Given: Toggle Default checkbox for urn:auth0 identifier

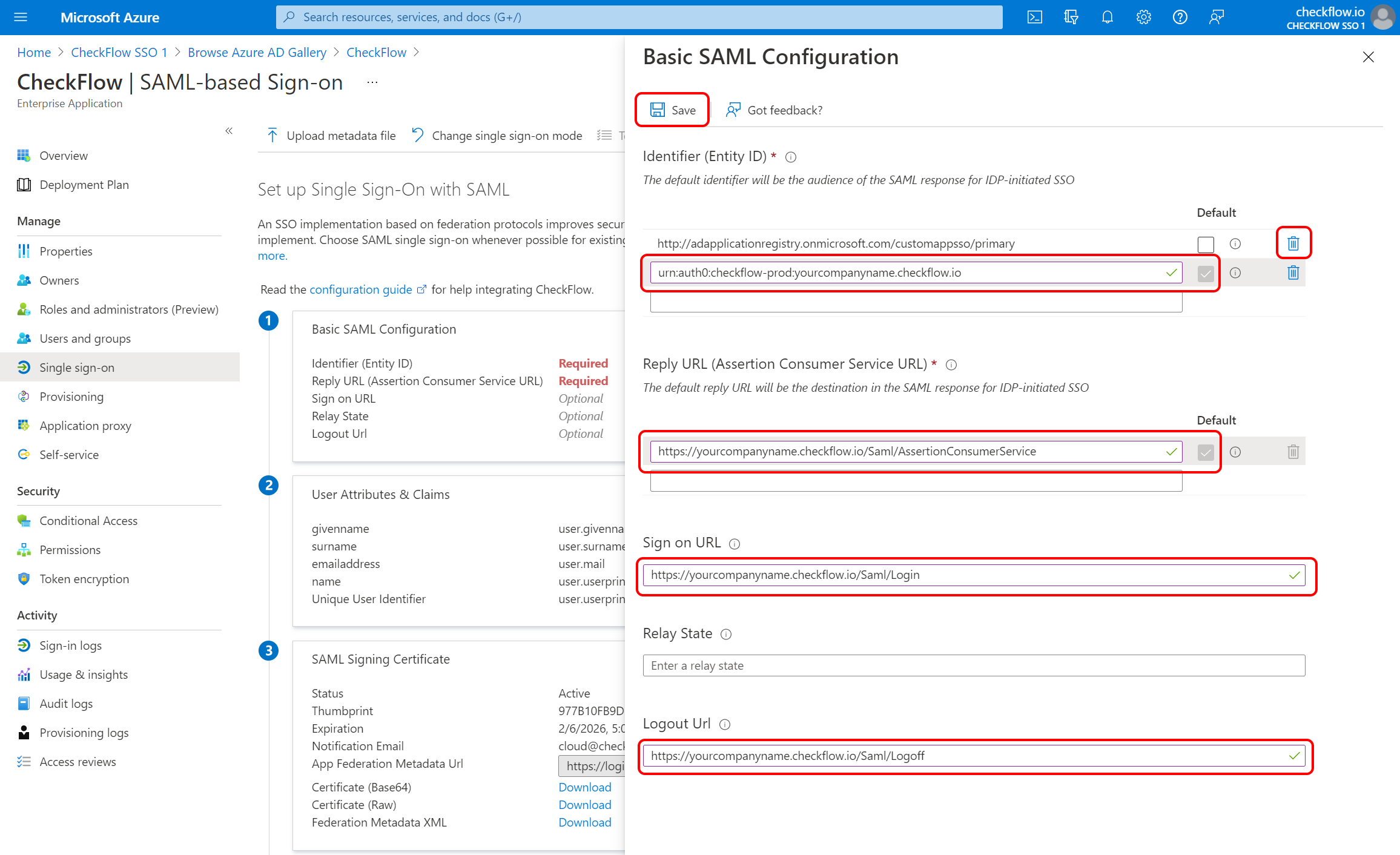Looking at the screenshot, I should coord(1206,273).
